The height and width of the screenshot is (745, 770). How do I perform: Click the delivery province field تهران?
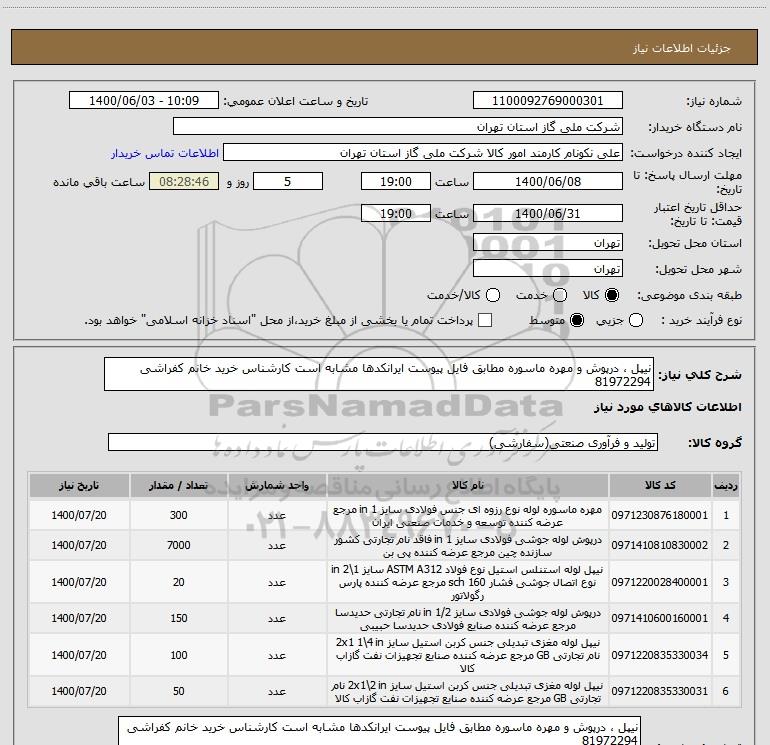(548, 243)
